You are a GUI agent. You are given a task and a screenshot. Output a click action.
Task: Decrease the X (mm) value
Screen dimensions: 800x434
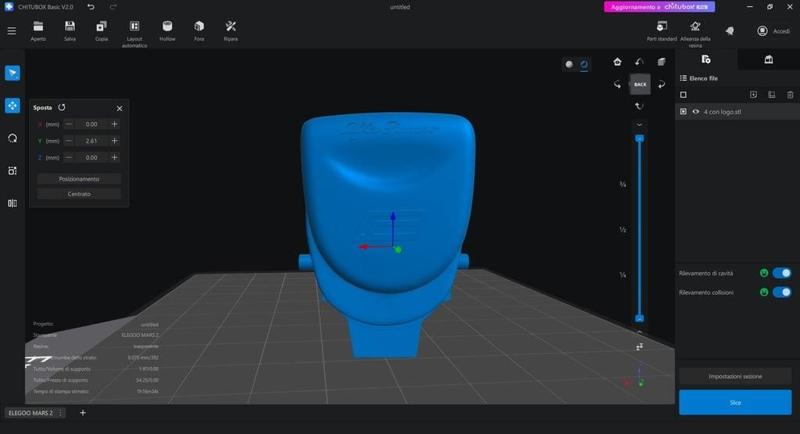(x=68, y=124)
